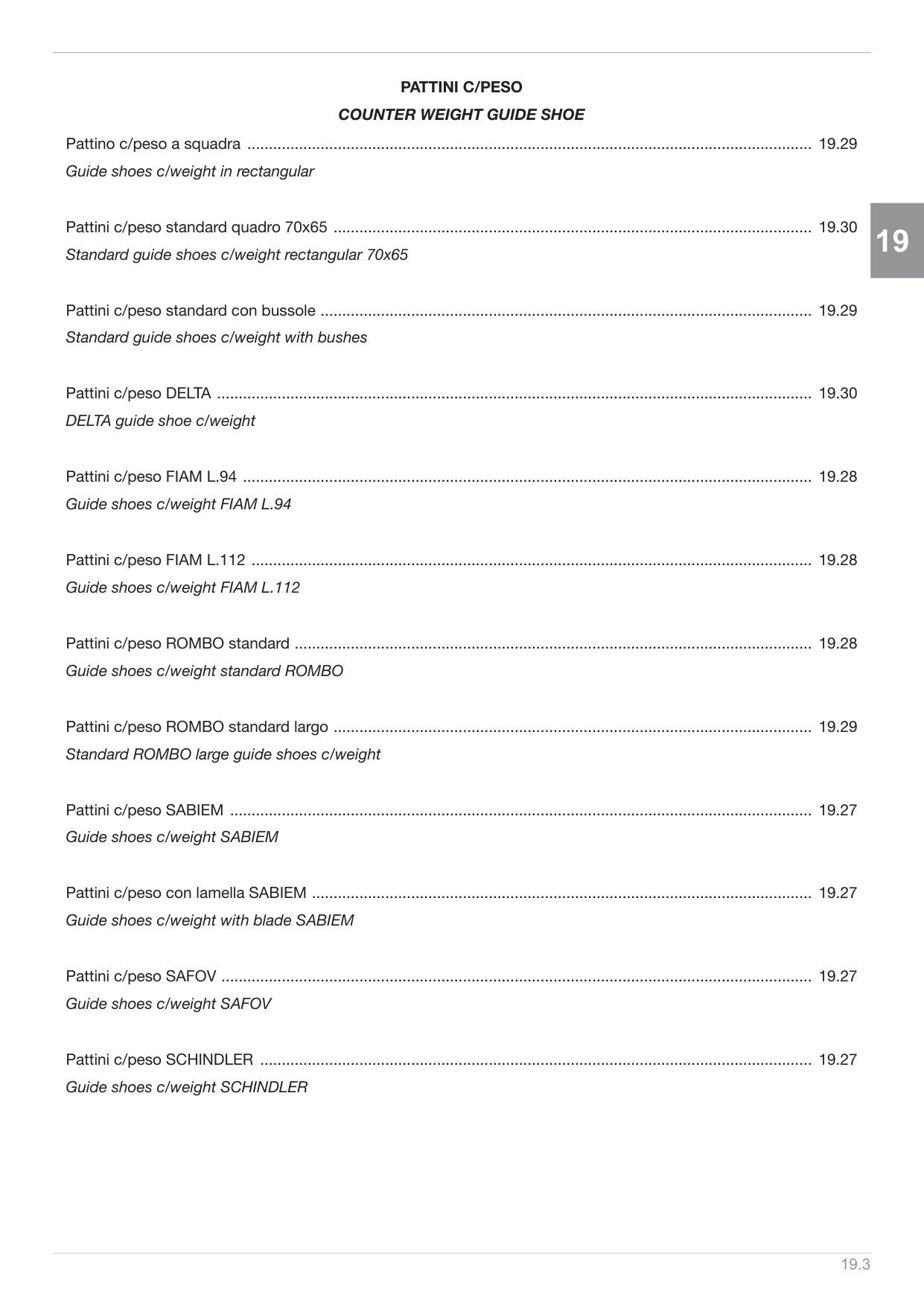
Task: Open the Pattini c/peso SCHINDLER entry
Action: click(461, 1060)
